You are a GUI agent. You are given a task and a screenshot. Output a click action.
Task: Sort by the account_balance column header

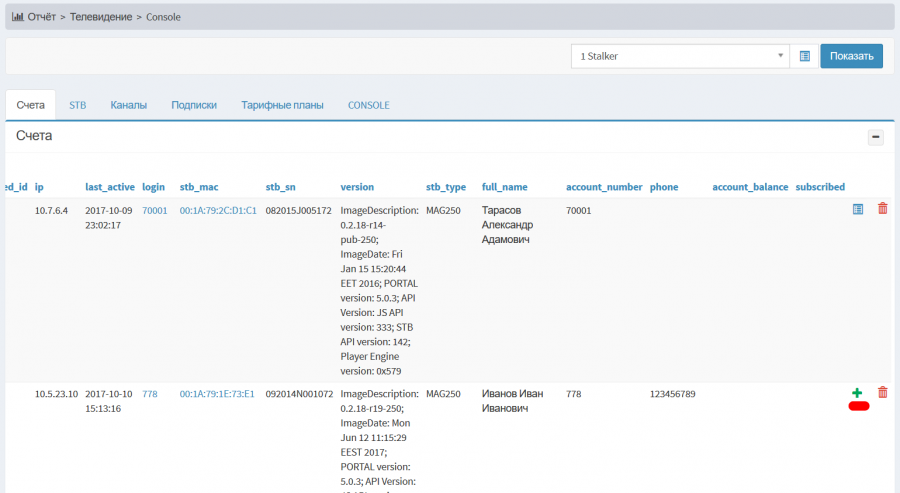(x=750, y=187)
